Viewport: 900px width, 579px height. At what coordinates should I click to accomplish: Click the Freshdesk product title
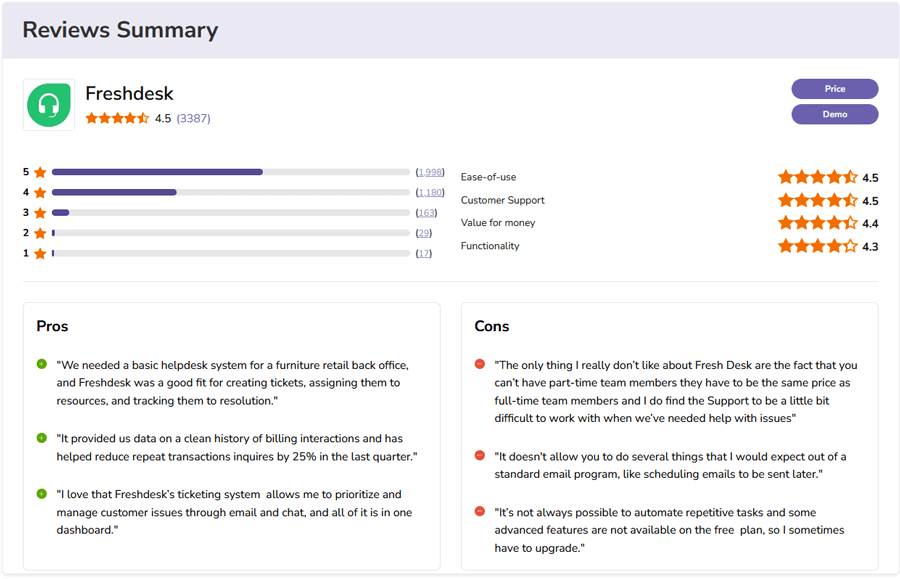point(129,94)
